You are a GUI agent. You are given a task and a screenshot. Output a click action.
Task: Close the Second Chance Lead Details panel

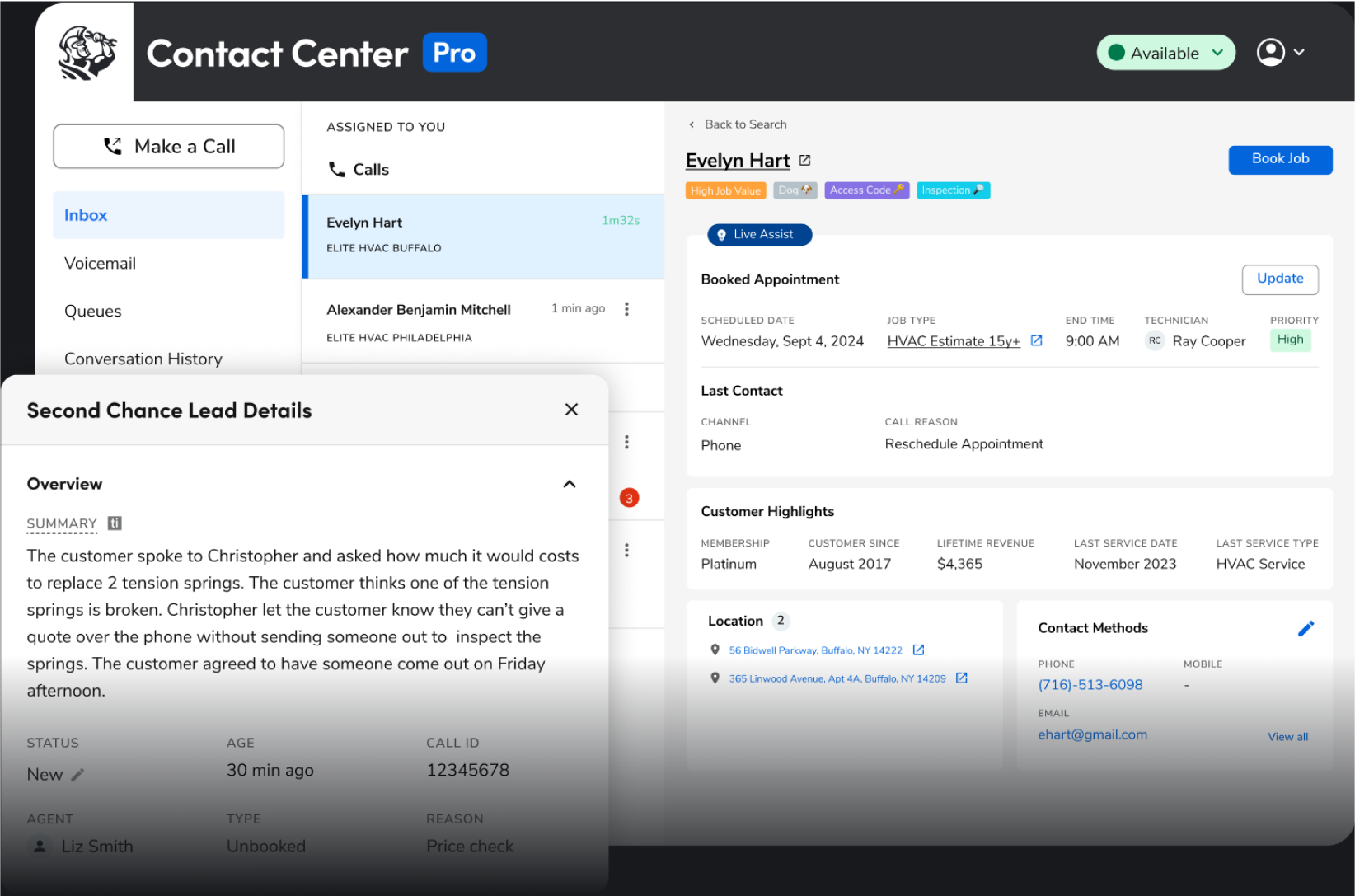[x=571, y=410]
